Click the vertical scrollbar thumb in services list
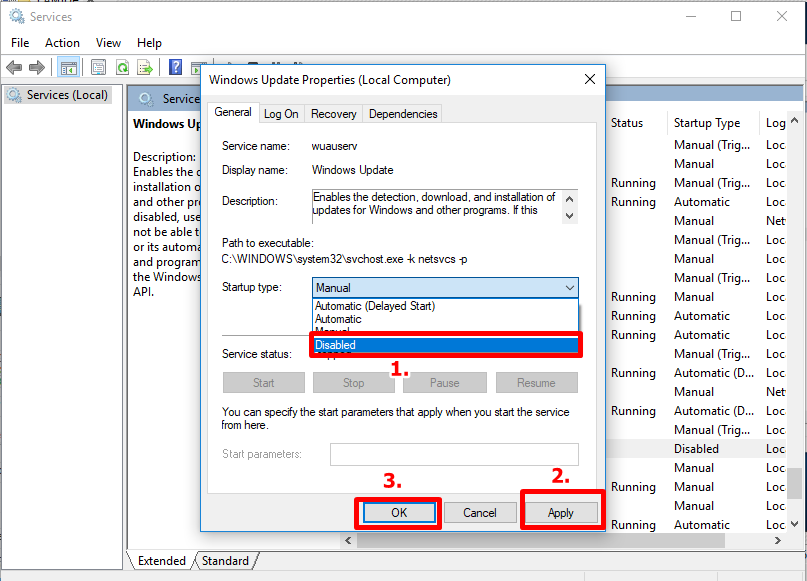This screenshot has width=807, height=581. coord(795,483)
